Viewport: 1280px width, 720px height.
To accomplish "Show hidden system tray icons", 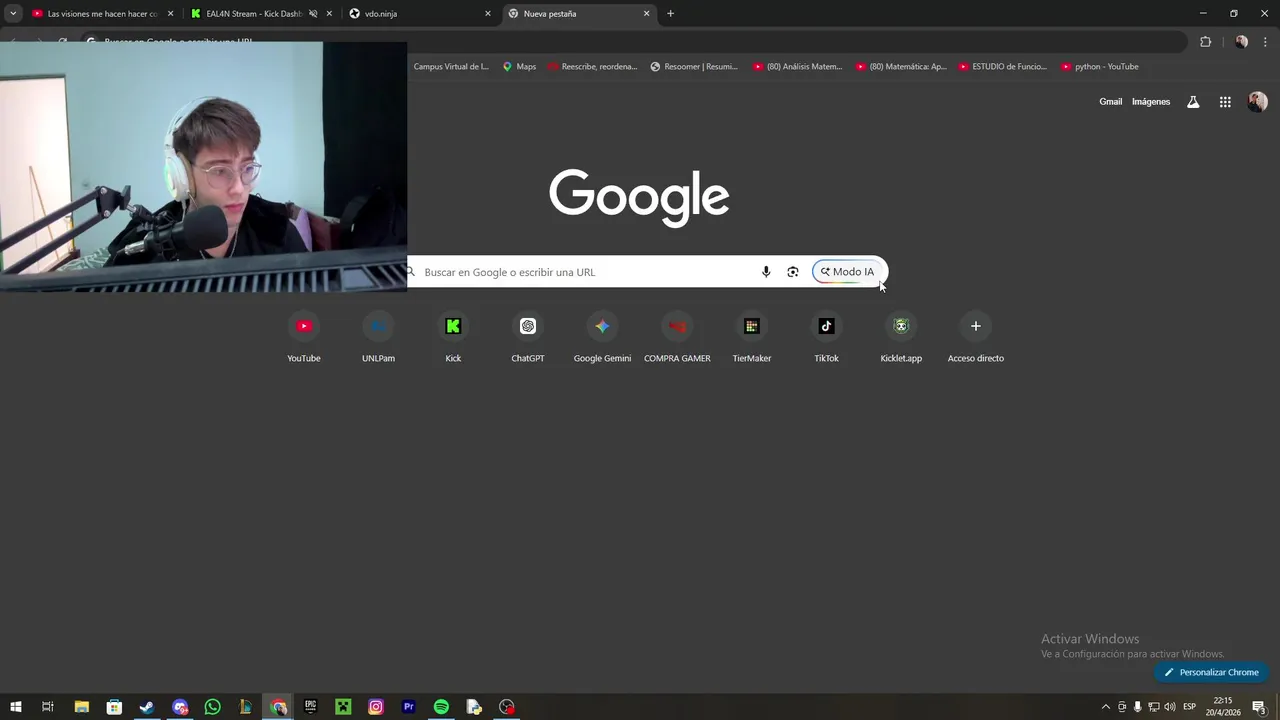I will (1105, 707).
